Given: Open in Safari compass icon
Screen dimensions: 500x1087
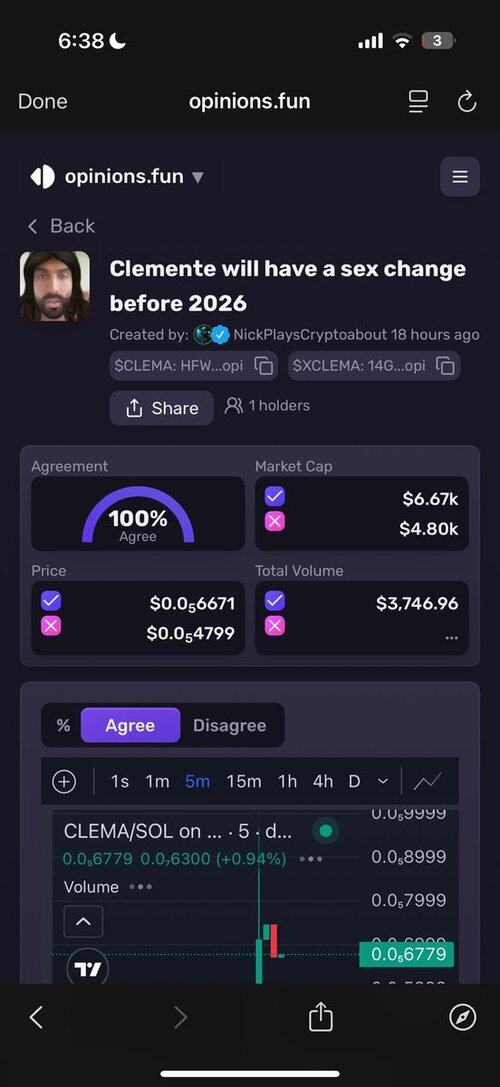Looking at the screenshot, I should point(463,1018).
